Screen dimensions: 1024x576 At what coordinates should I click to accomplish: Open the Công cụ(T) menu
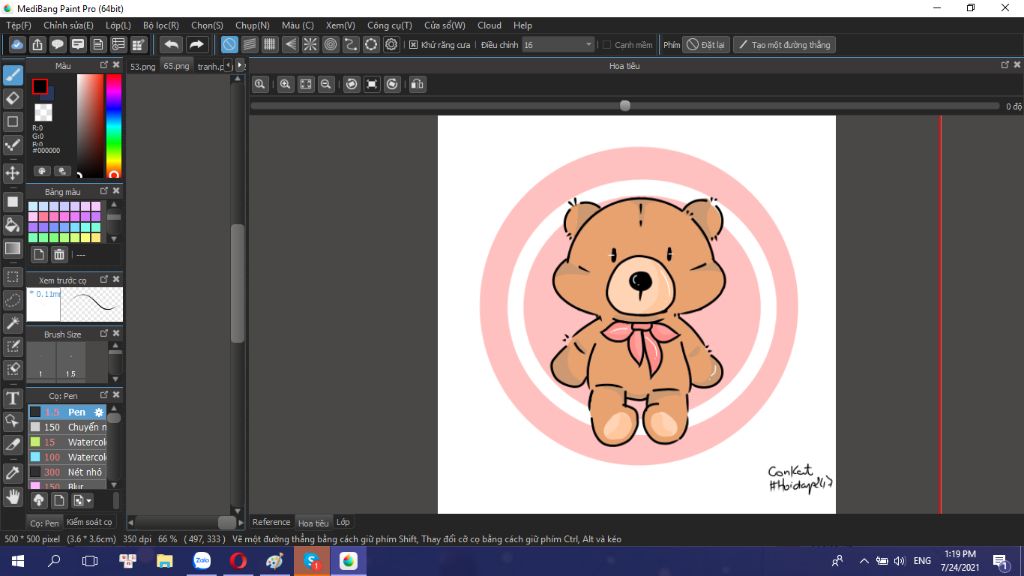(390, 25)
